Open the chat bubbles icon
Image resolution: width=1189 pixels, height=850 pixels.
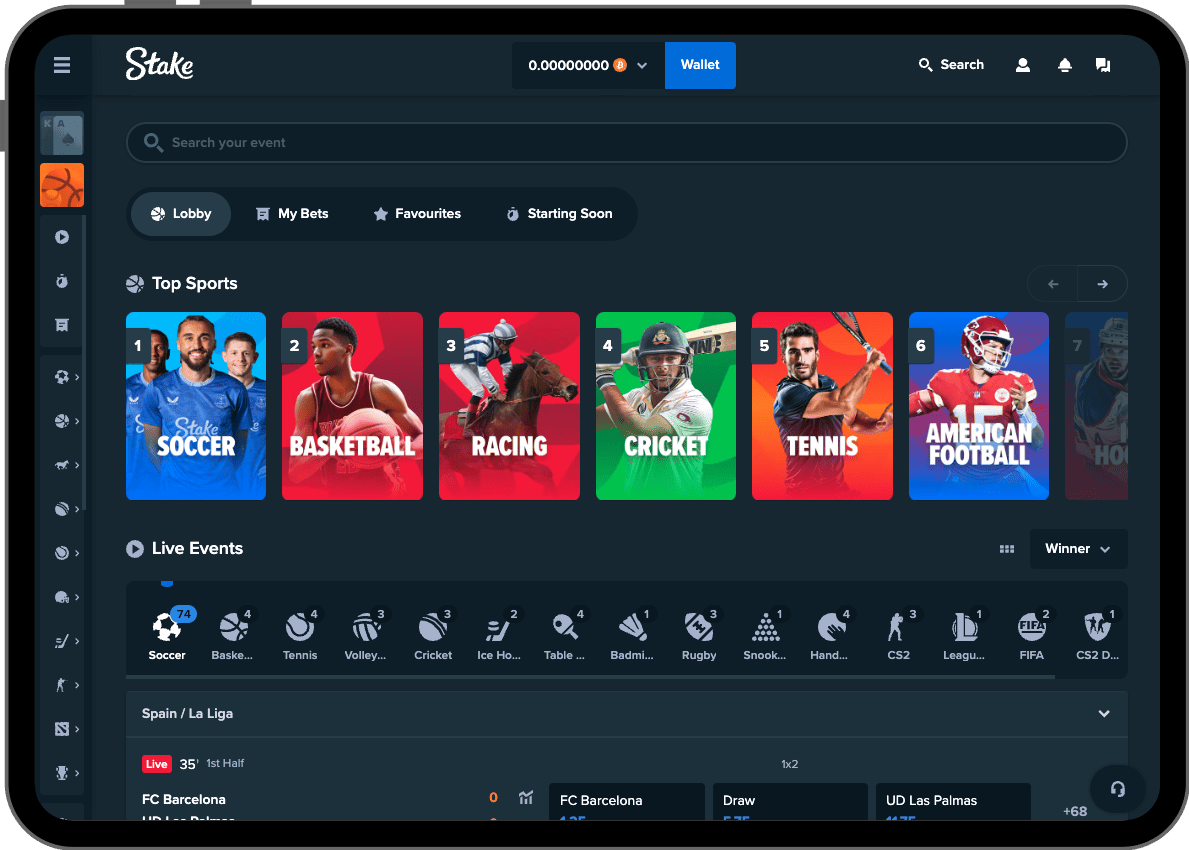pos(1102,65)
